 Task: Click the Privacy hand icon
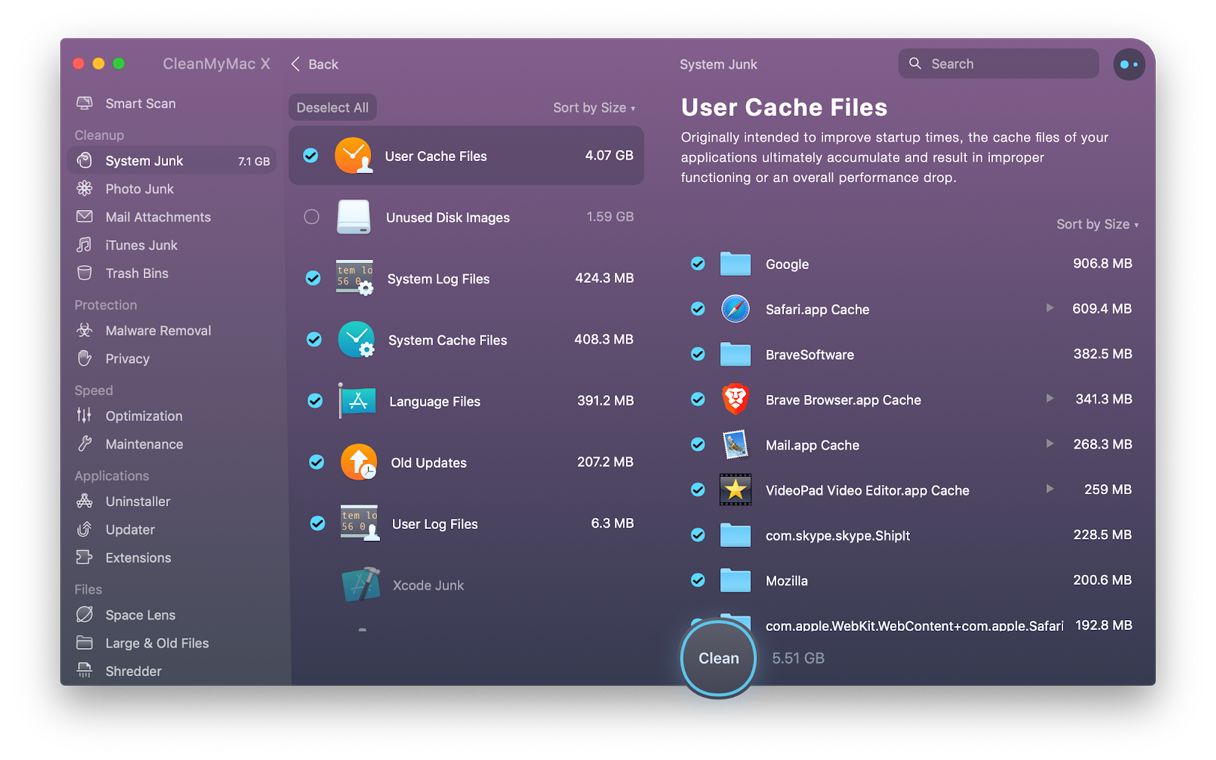pos(85,358)
